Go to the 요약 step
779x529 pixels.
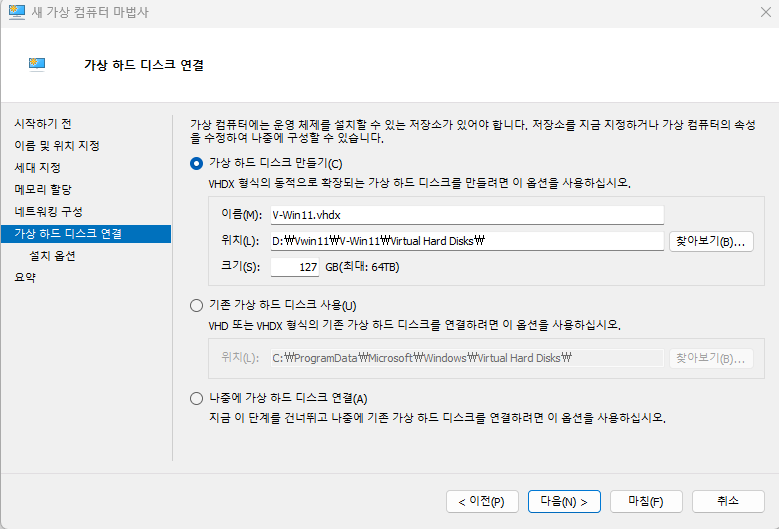[25, 277]
